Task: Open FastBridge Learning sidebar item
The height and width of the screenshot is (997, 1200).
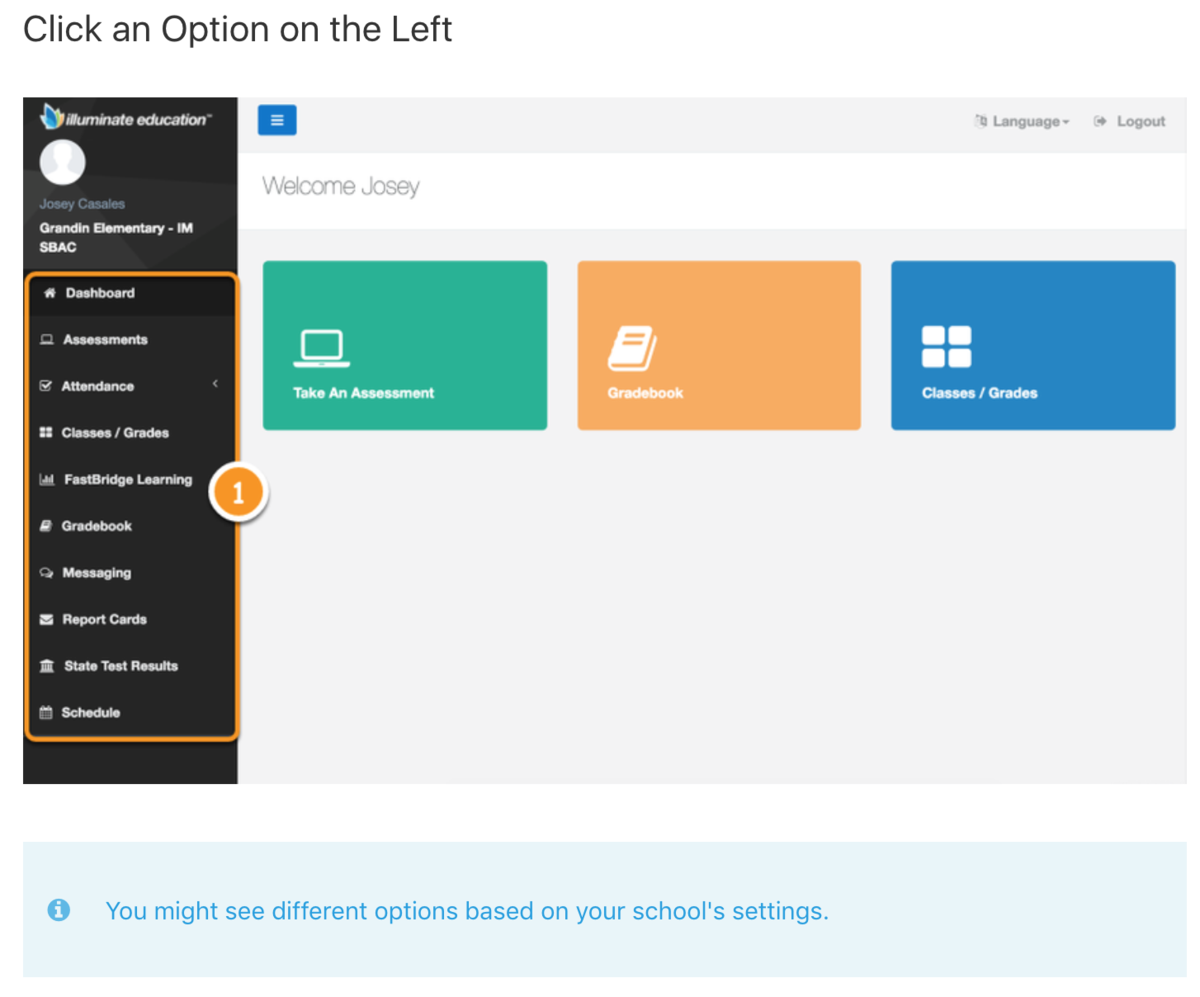Action: [131, 479]
